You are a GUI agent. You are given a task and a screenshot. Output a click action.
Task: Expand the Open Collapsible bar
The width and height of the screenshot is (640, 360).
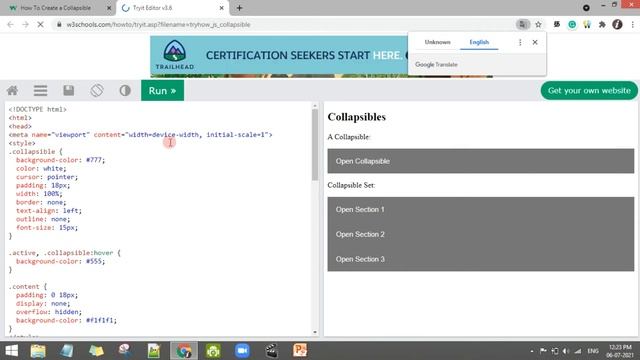(x=480, y=161)
